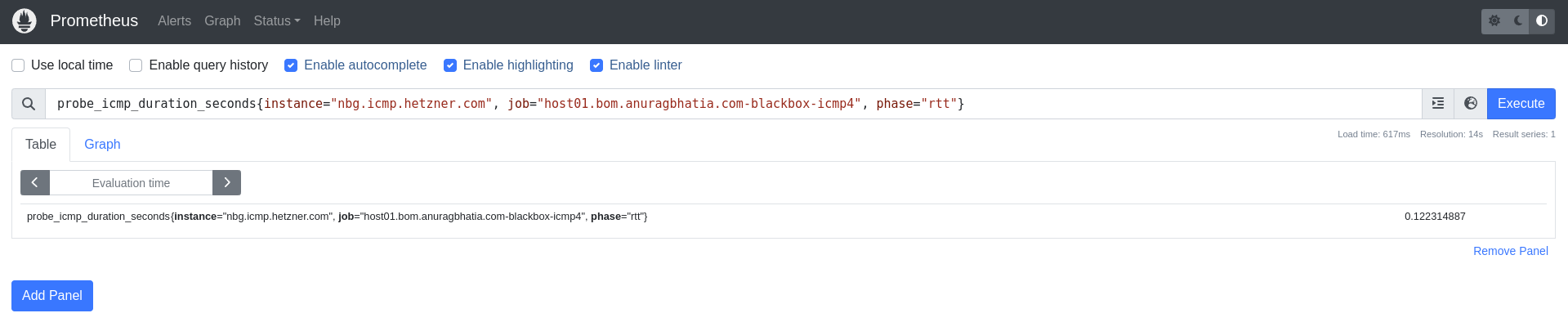This screenshot has height=331, width=1568.
Task: Open the Alerts page in navbar
Action: [174, 21]
